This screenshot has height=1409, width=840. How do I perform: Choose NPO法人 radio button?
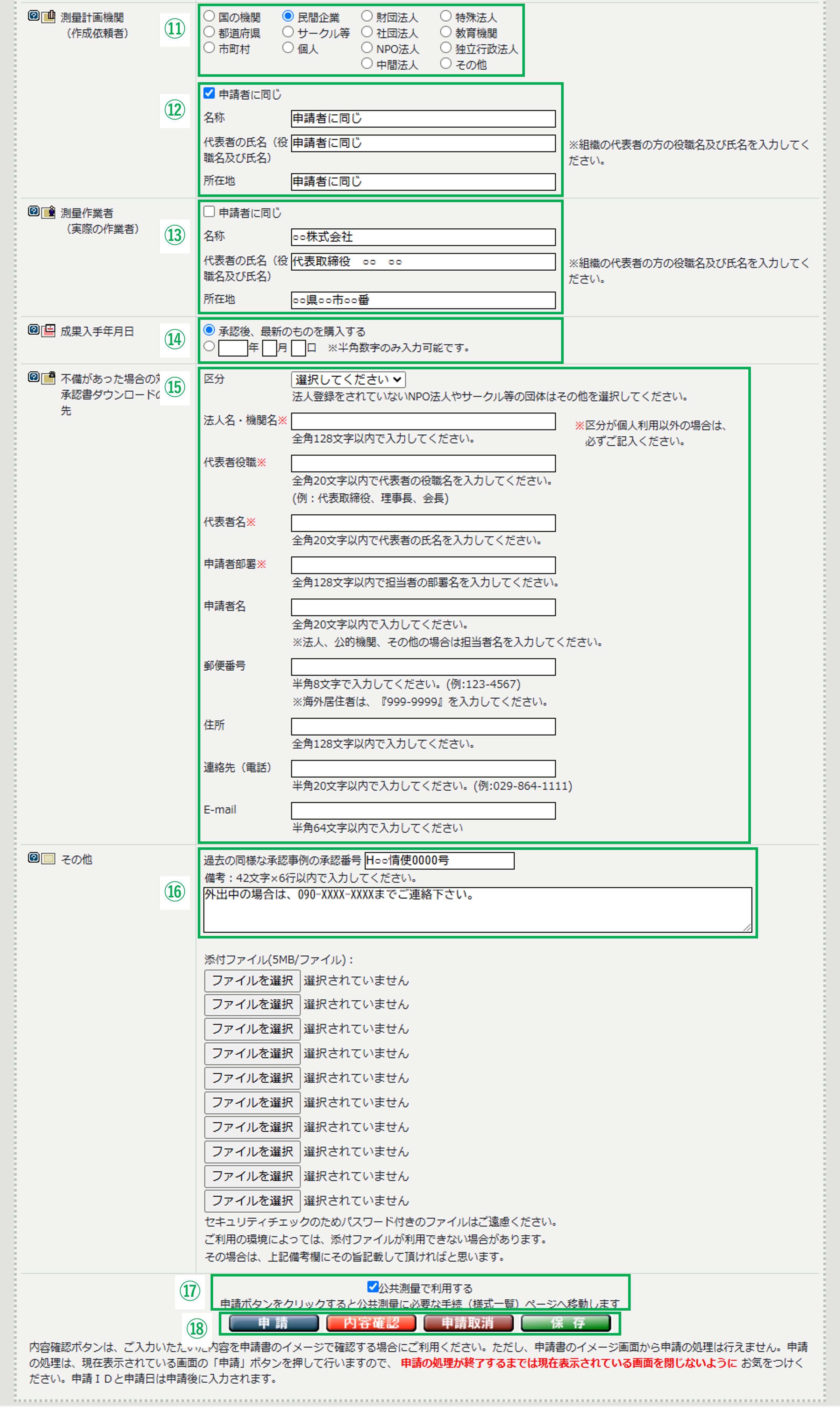click(x=367, y=48)
